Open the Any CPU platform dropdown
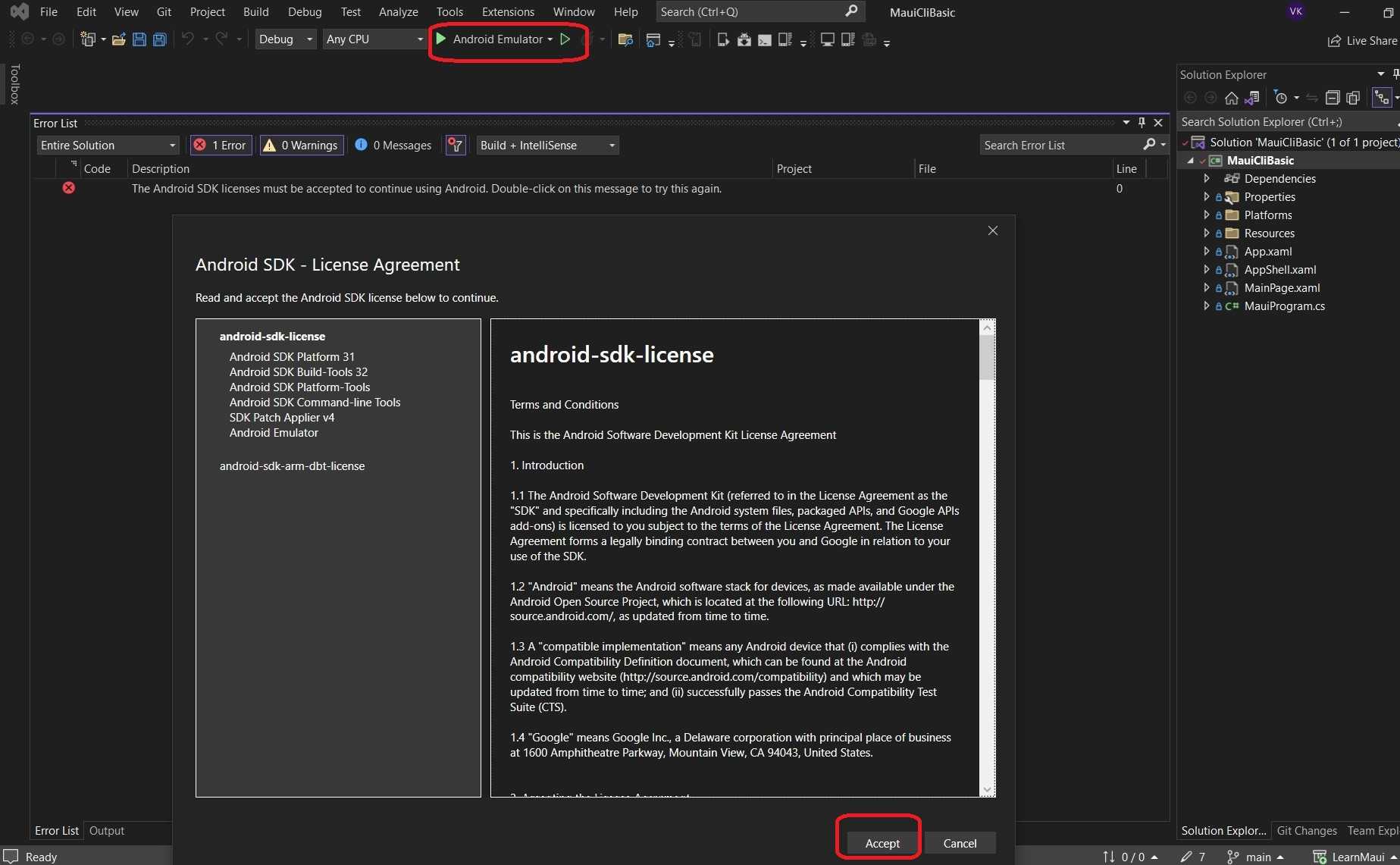This screenshot has width=1400, height=865. click(374, 39)
